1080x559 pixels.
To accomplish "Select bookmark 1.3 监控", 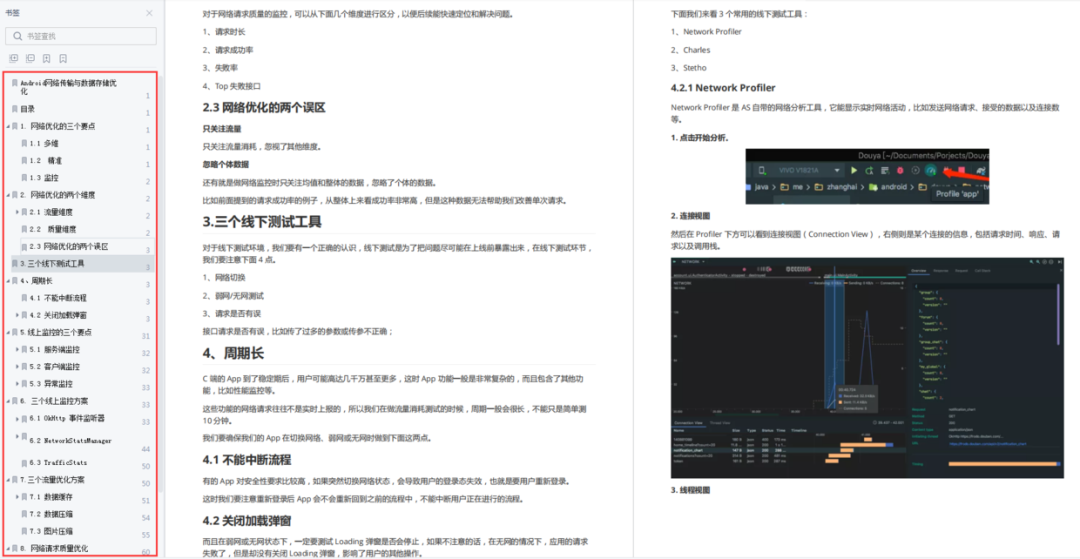I will point(44,178).
